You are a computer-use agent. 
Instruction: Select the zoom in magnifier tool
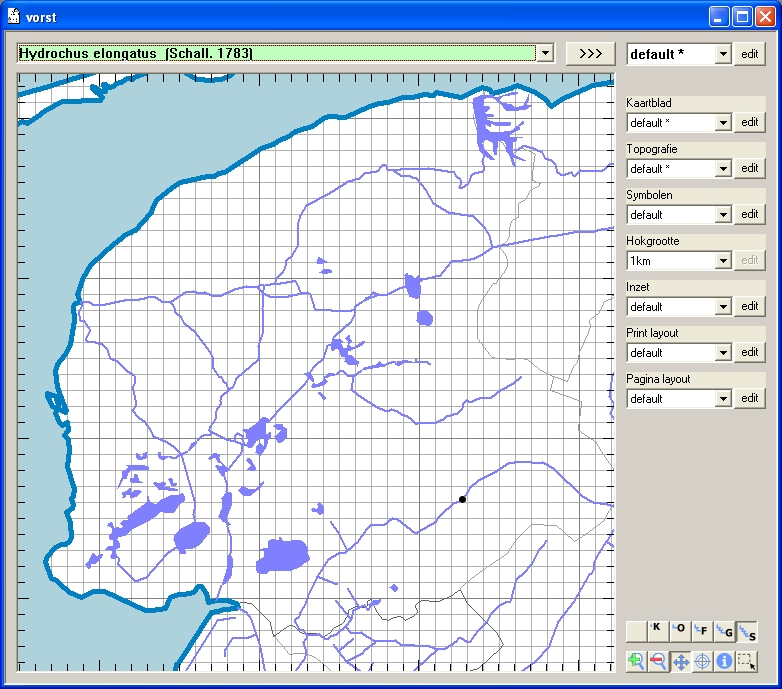(636, 661)
